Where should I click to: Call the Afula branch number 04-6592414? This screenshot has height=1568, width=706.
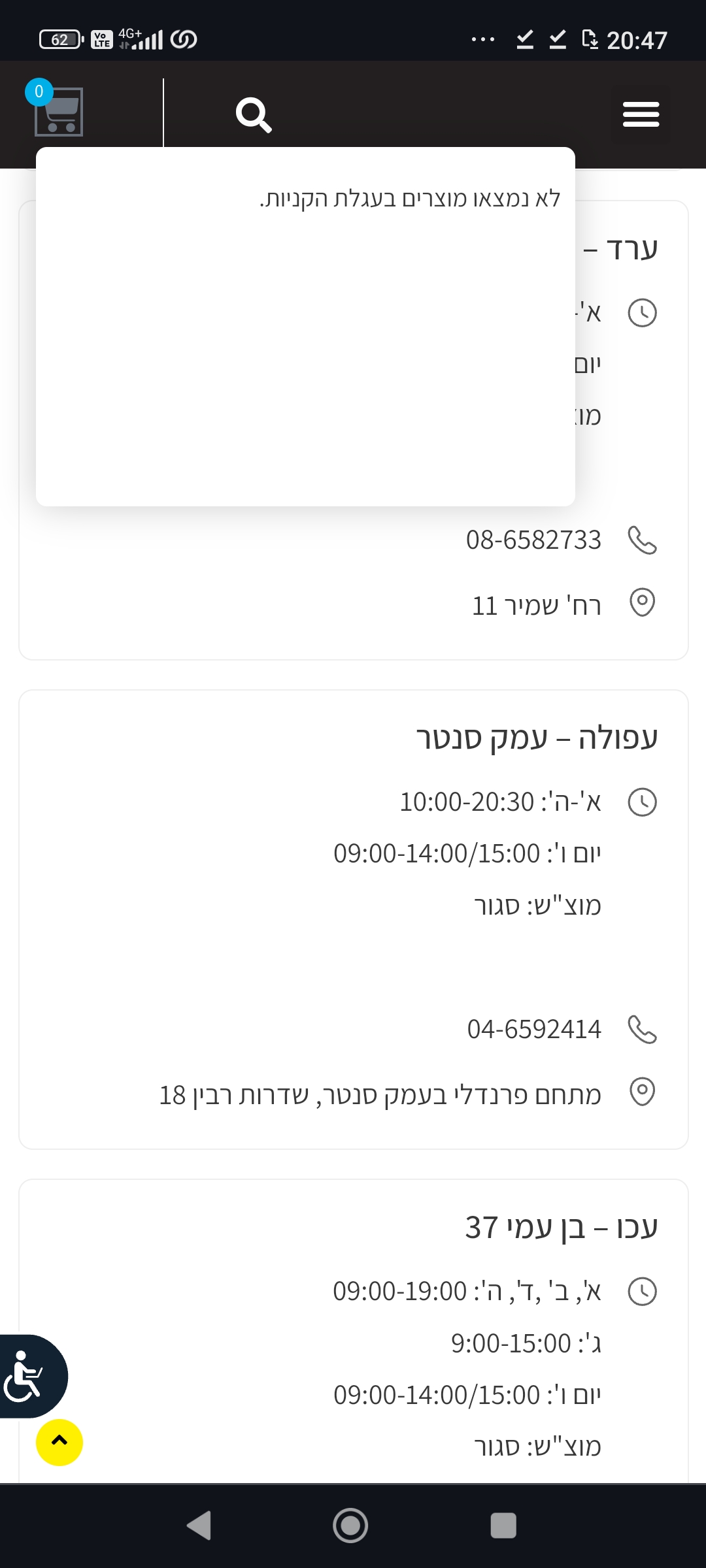(534, 1030)
